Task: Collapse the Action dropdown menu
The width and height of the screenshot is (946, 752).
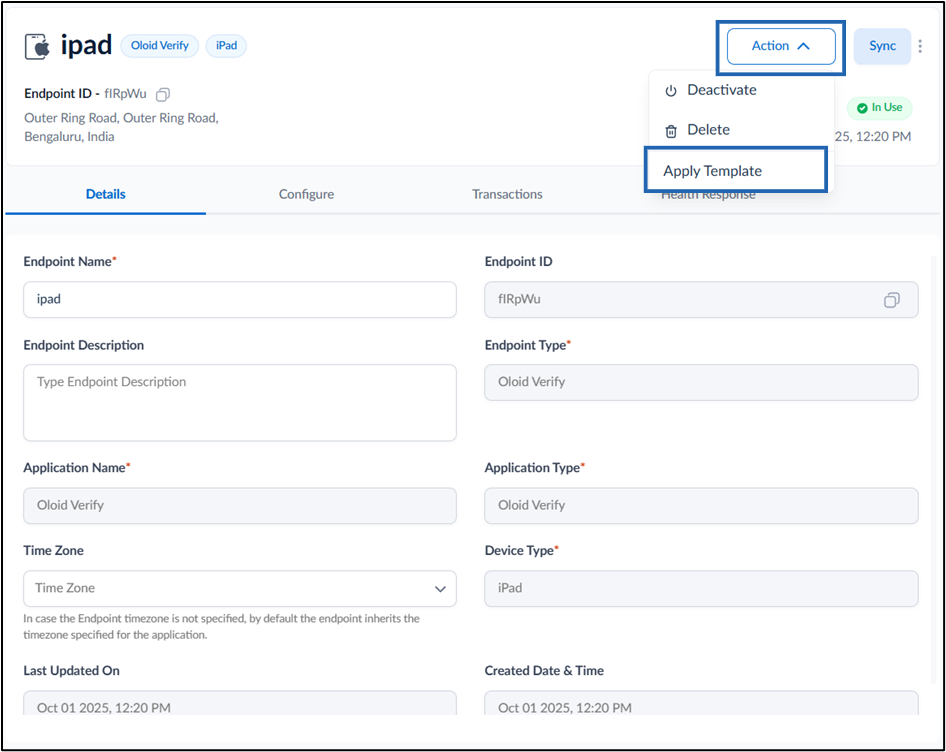Action: (781, 46)
